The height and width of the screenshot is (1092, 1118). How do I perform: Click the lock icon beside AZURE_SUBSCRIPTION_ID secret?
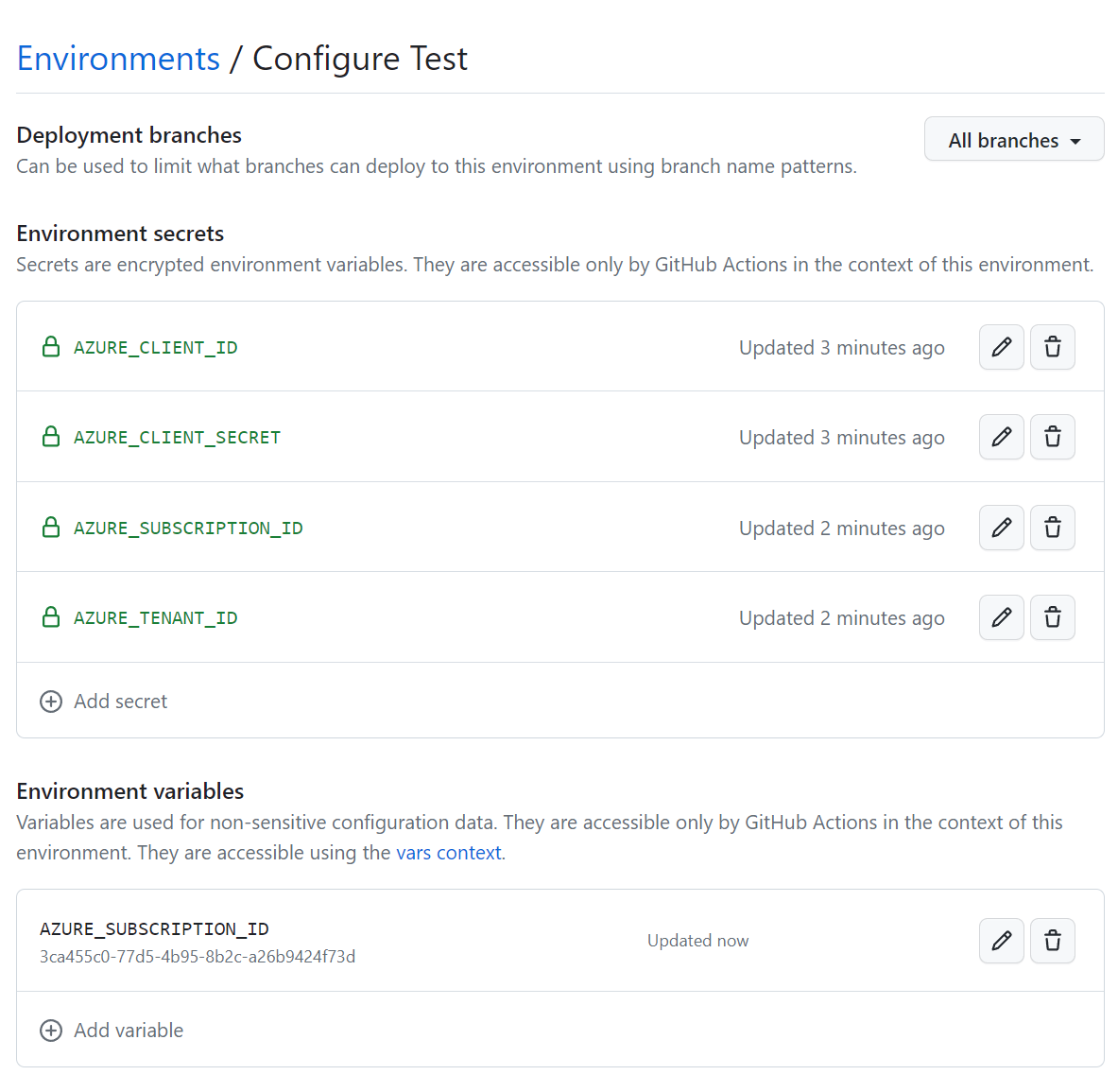point(51,528)
